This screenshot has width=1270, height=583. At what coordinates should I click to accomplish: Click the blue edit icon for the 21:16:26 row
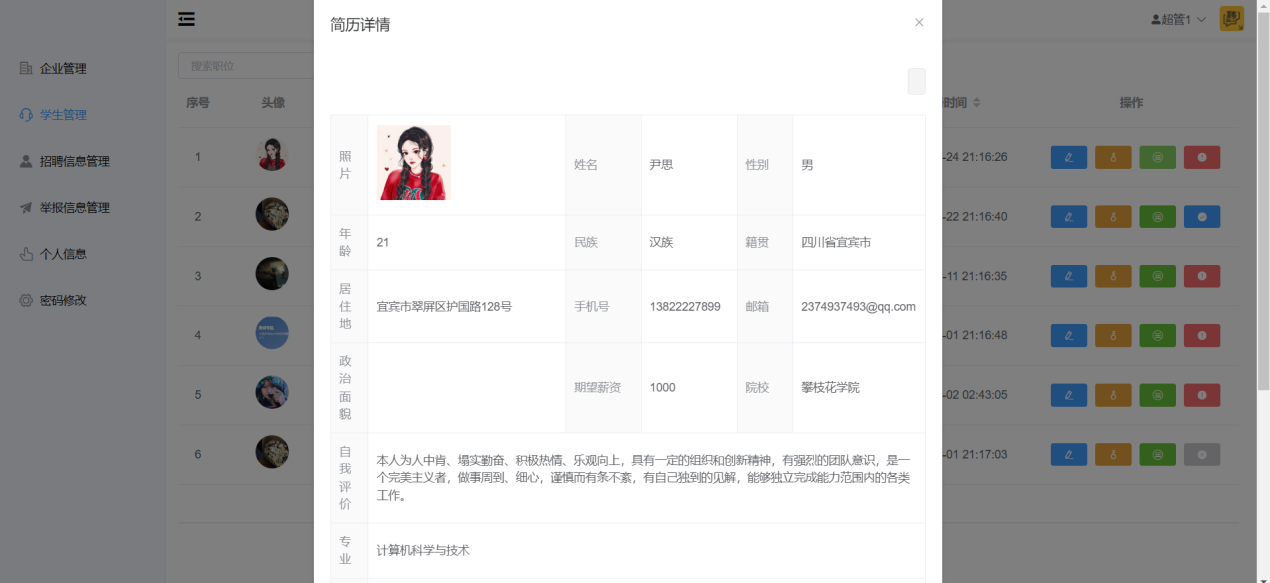[x=1069, y=157]
